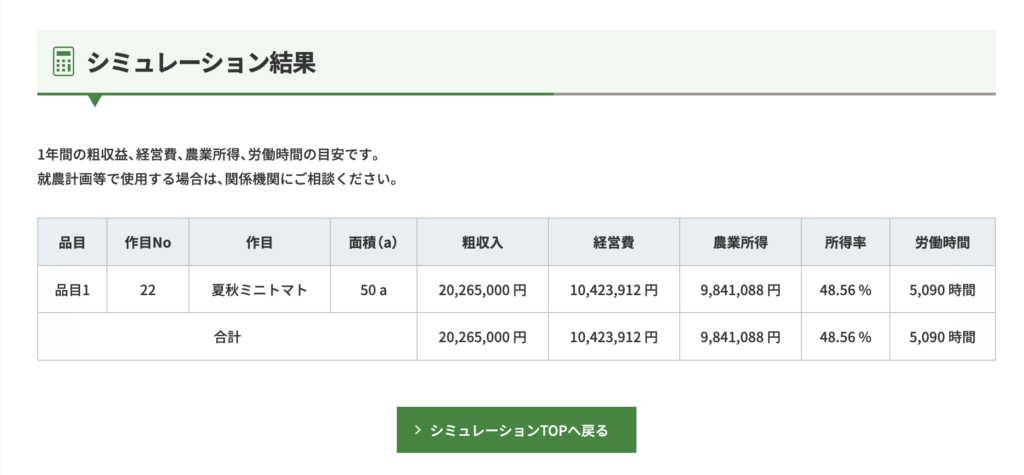The image size is (1024, 475).
Task: Click the 経営費 column header
Action: tap(614, 242)
